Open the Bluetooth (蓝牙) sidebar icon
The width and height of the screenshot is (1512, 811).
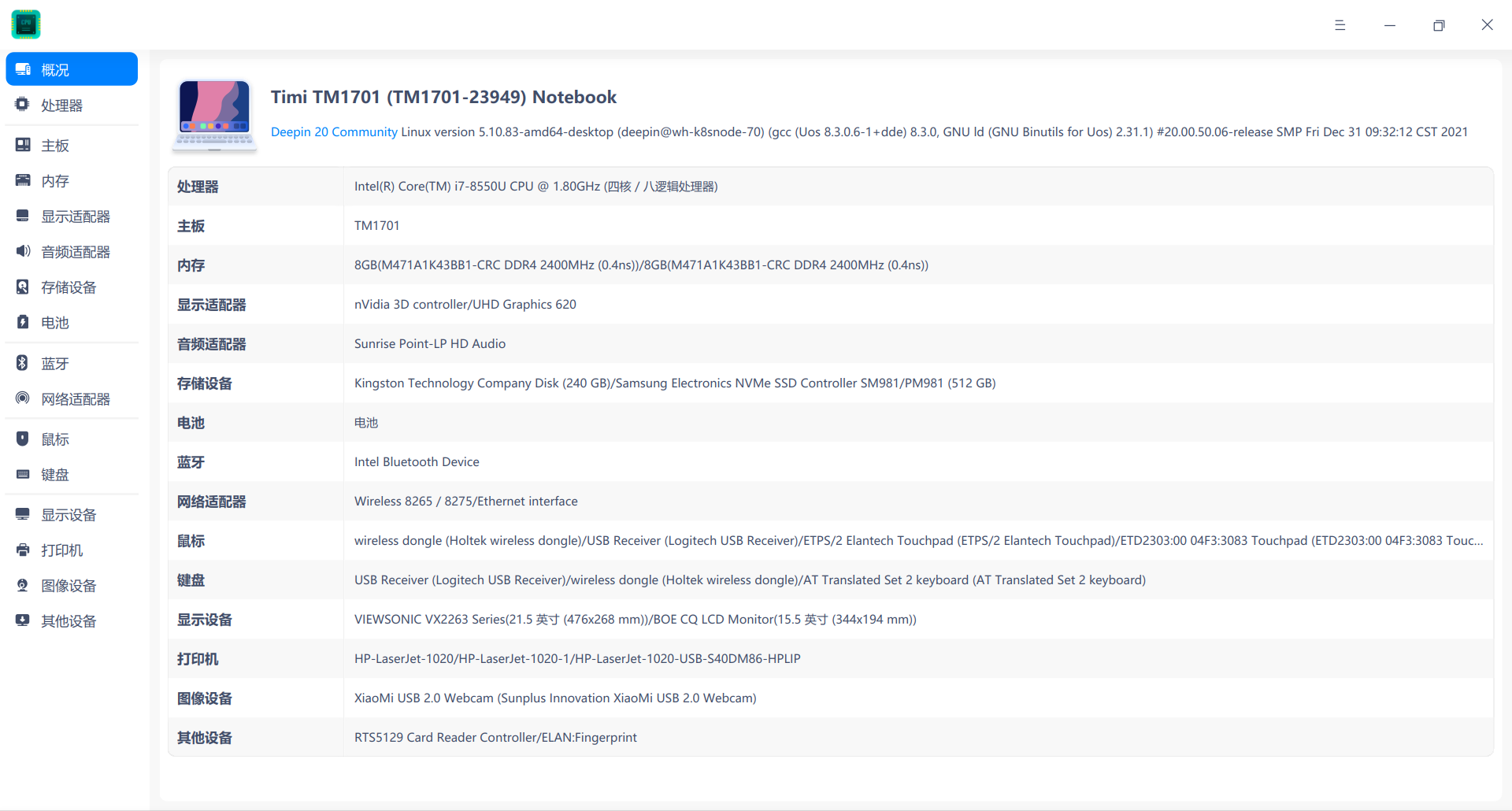tap(23, 363)
